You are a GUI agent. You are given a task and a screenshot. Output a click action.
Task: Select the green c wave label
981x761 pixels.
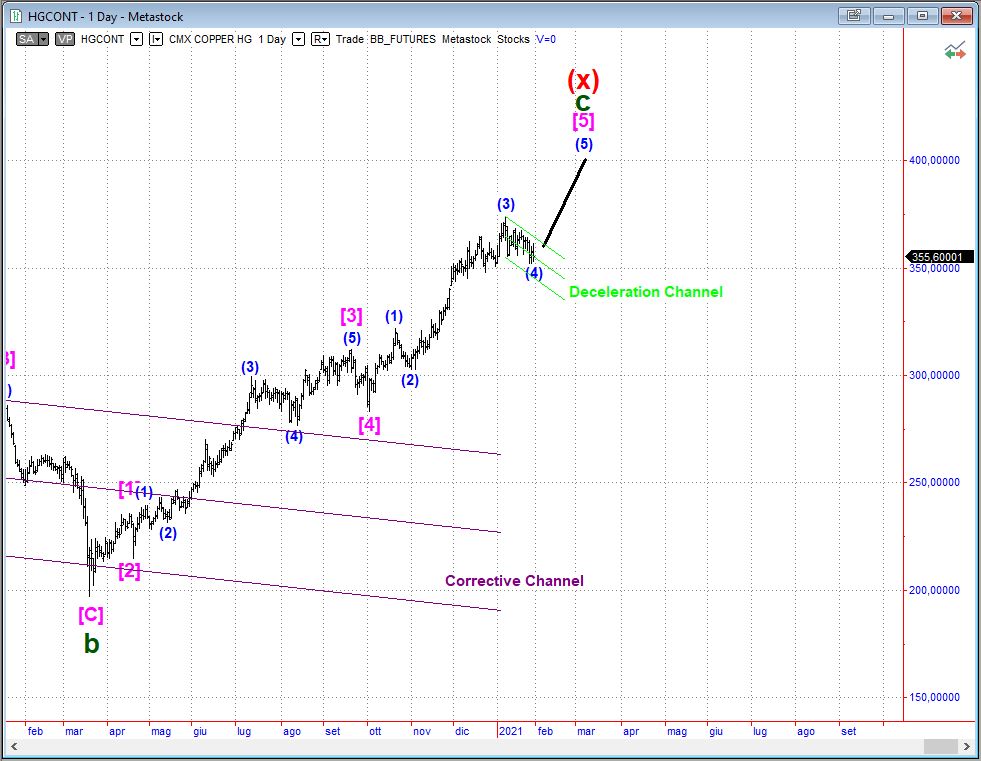pyautogui.click(x=582, y=103)
